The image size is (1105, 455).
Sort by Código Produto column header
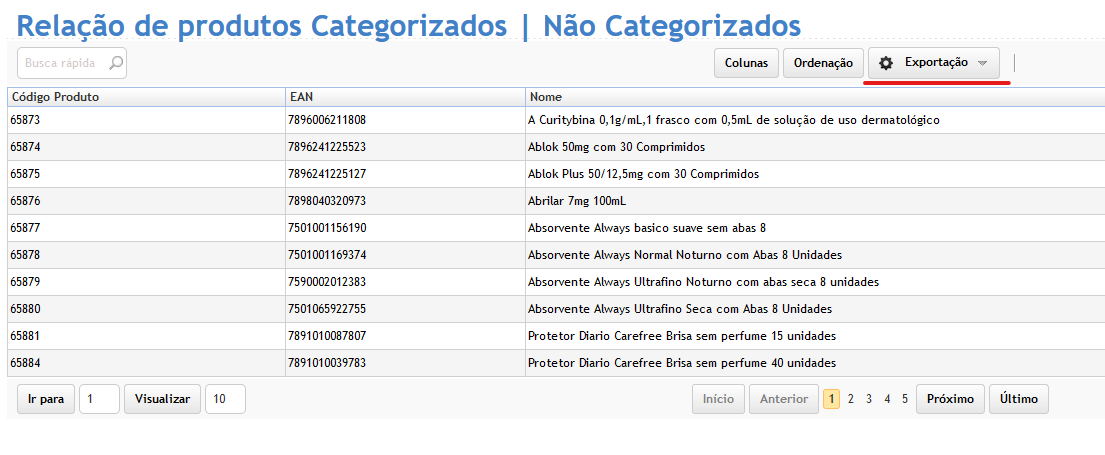[55, 97]
